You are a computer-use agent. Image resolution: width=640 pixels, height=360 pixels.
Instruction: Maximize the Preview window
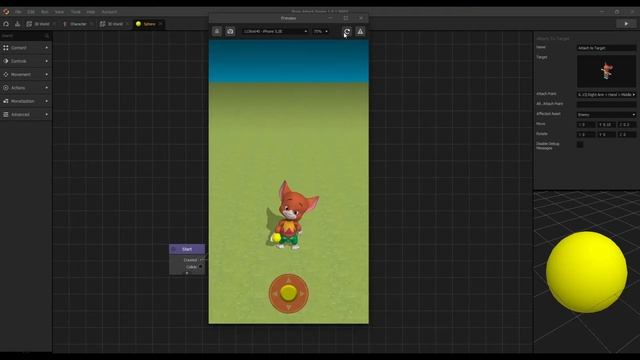[x=346, y=18]
